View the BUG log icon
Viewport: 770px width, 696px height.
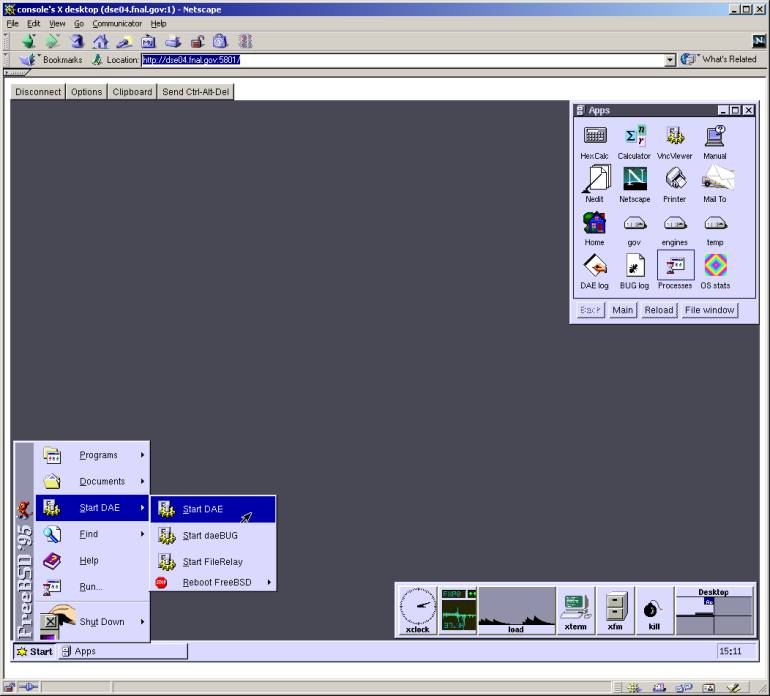tap(634, 272)
